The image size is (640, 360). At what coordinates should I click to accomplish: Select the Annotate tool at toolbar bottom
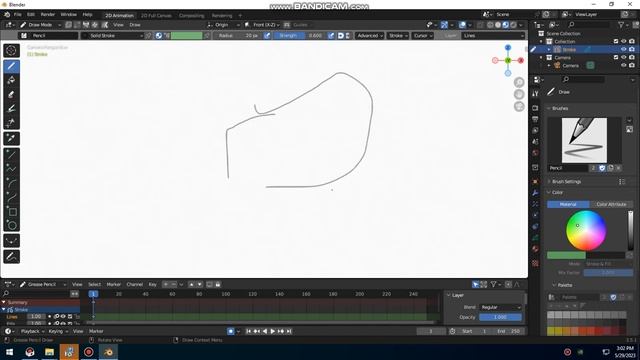pos(11,257)
